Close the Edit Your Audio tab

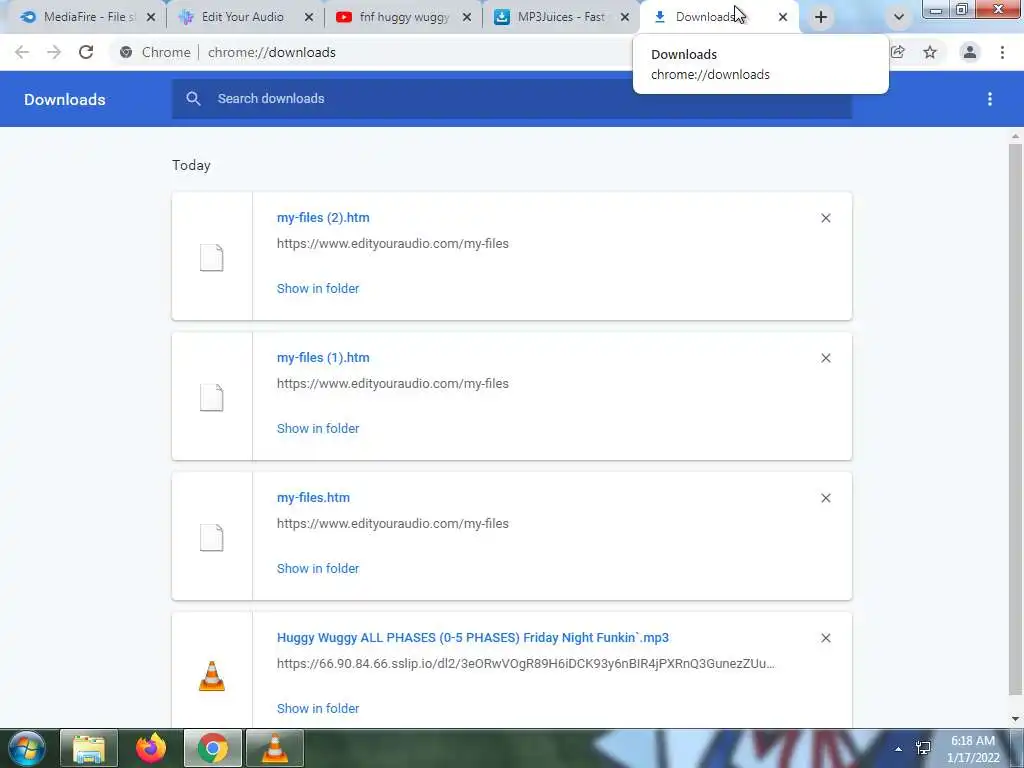309,17
